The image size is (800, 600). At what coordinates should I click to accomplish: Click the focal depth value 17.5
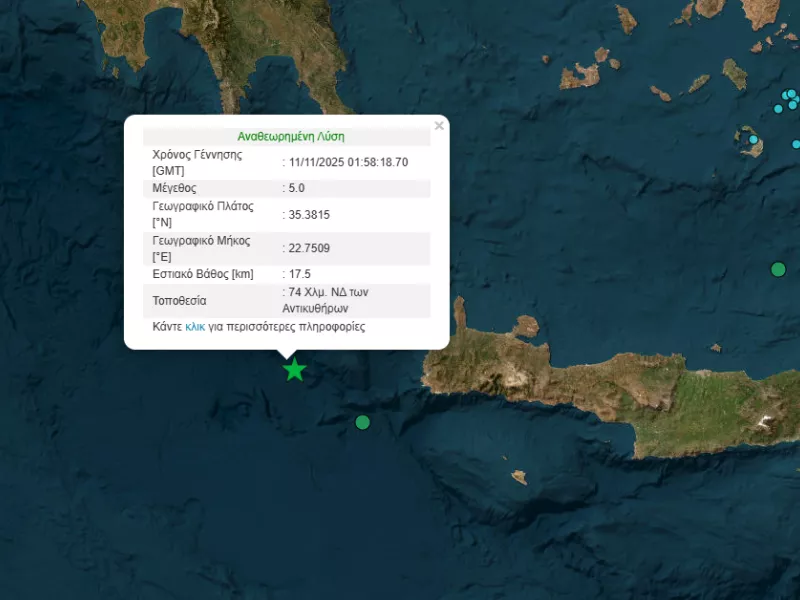[x=299, y=275]
